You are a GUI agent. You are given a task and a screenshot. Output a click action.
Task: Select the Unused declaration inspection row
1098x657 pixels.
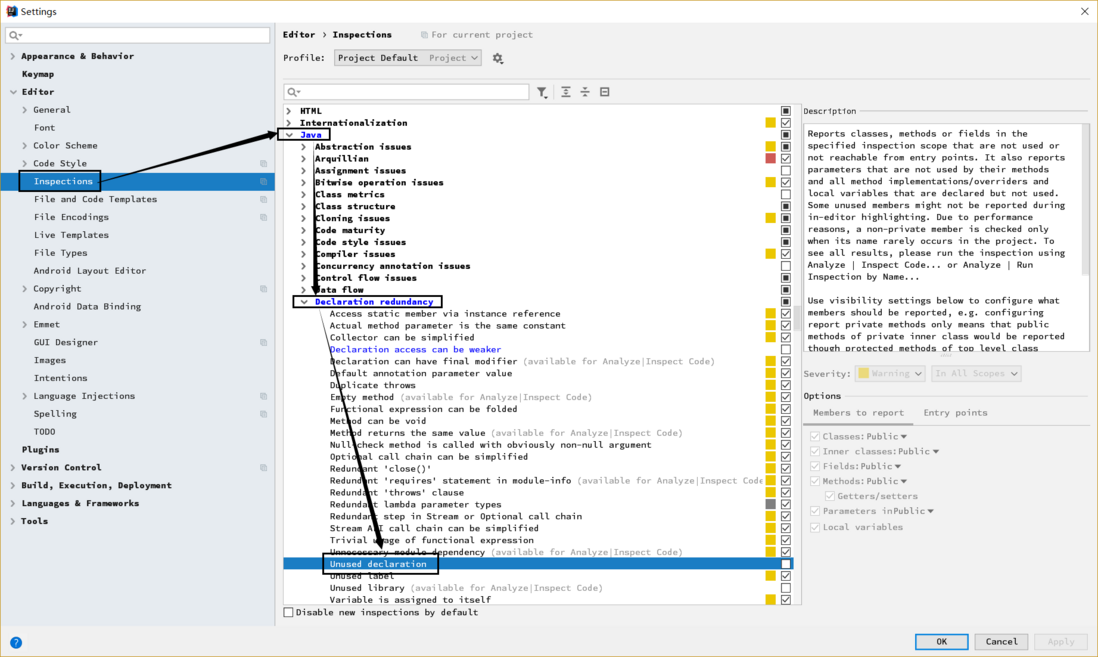(539, 564)
